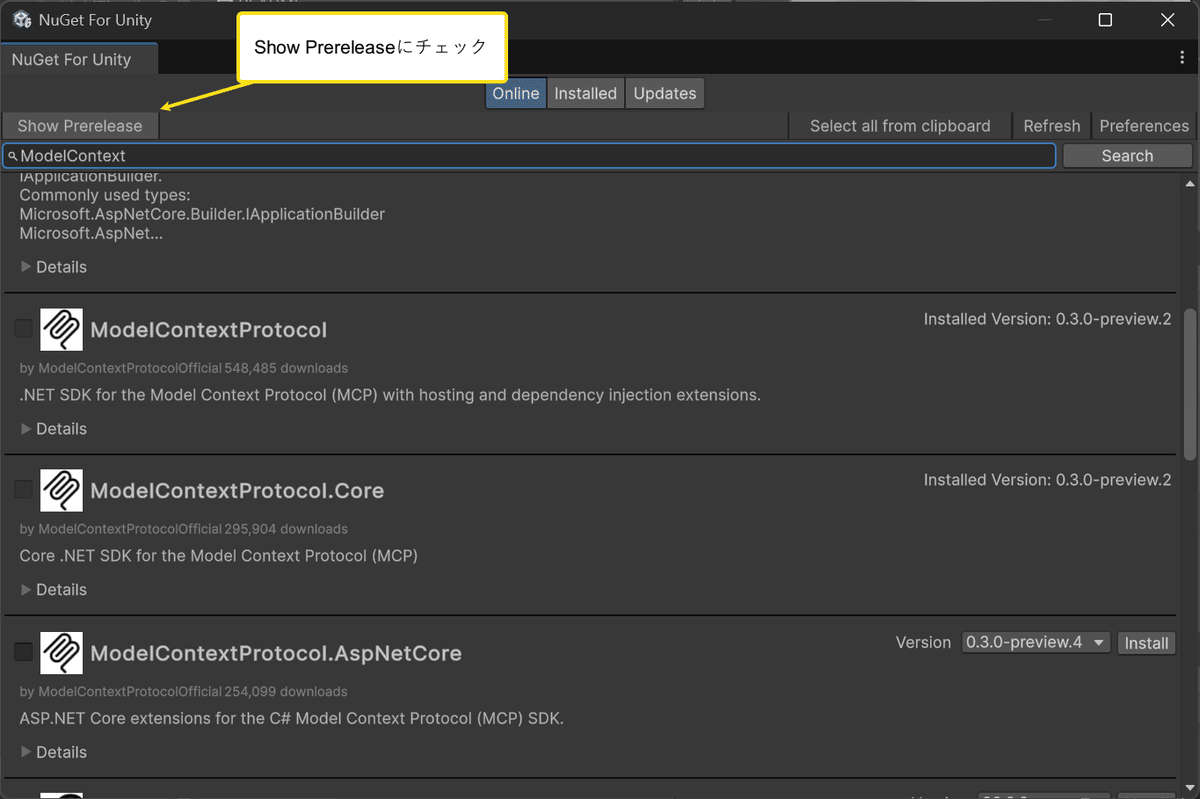
Task: Tick the ModelContextProtocol.AspNetCore package checkbox
Action: pyautogui.click(x=23, y=651)
